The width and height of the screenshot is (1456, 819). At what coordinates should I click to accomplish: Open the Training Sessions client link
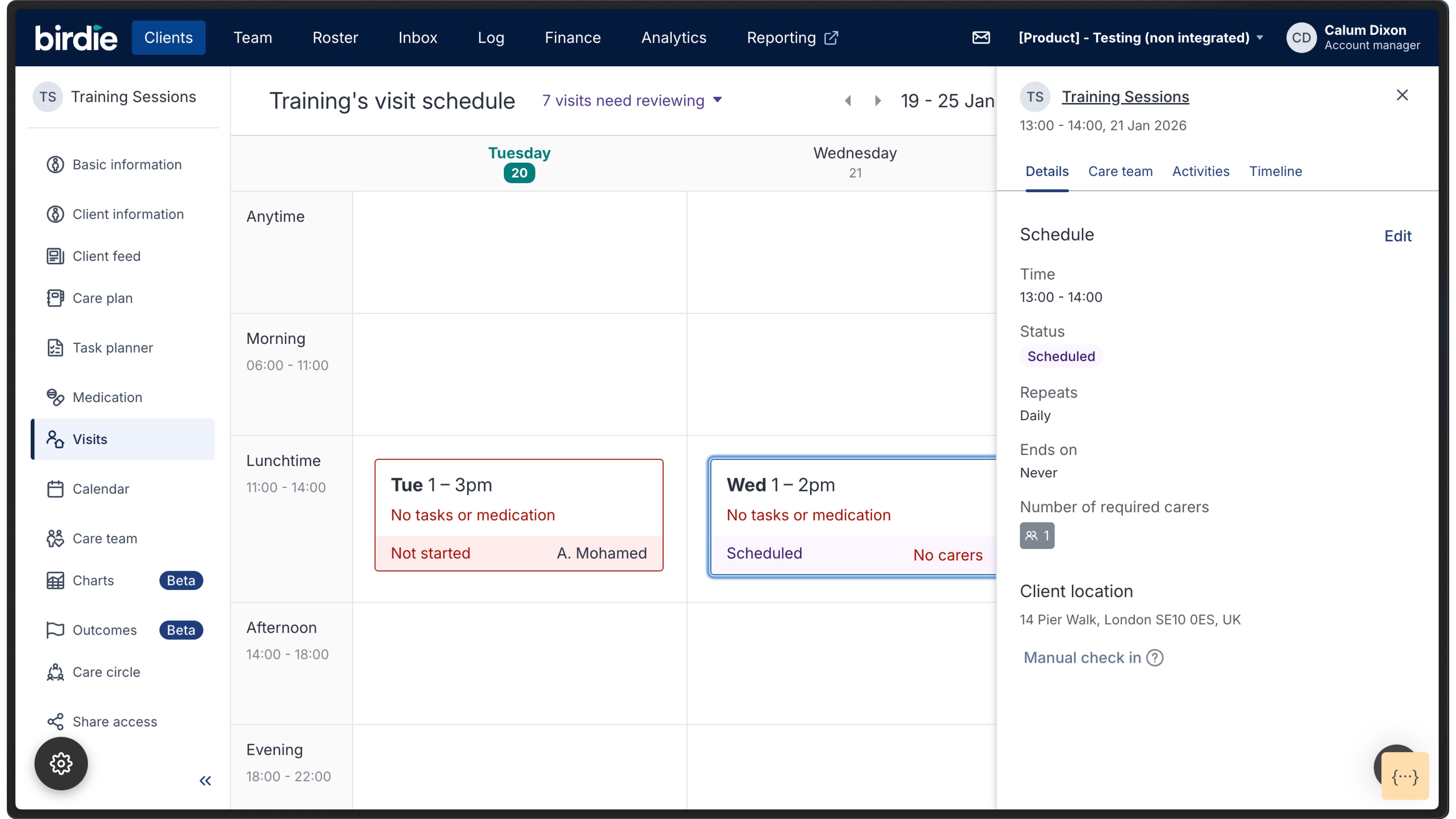click(1125, 97)
